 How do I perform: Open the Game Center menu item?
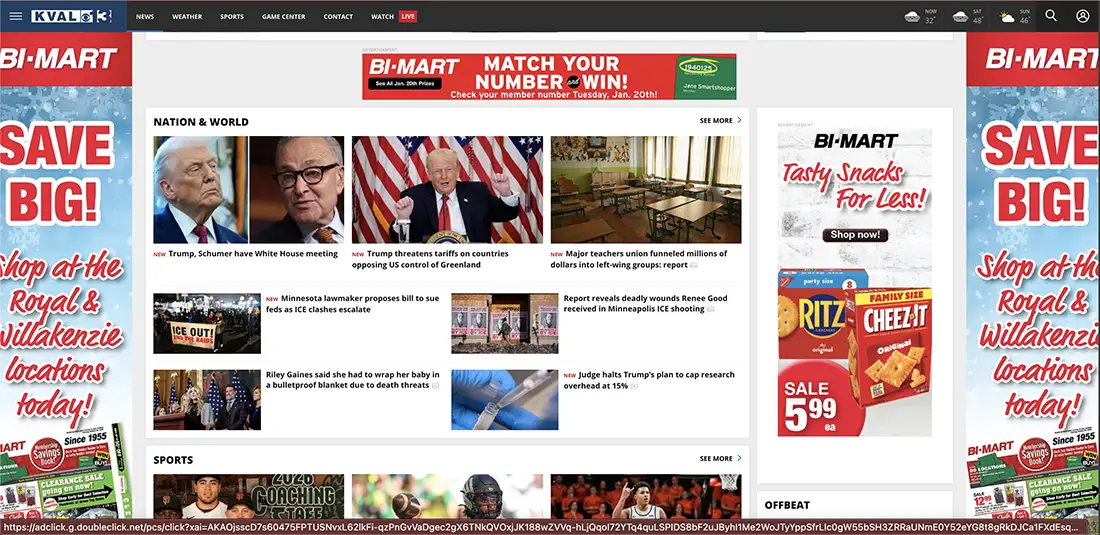pyautogui.click(x=283, y=17)
